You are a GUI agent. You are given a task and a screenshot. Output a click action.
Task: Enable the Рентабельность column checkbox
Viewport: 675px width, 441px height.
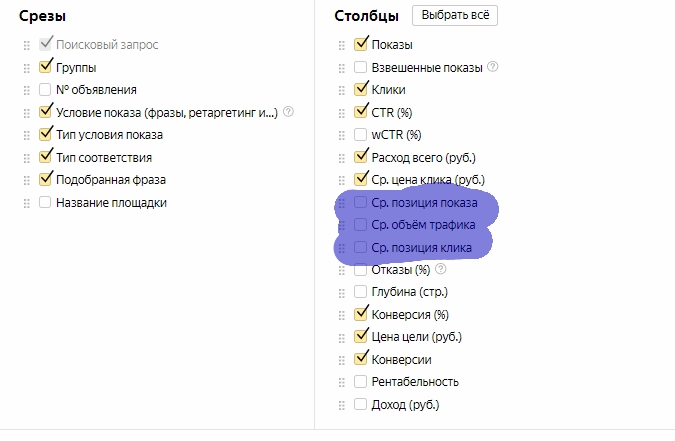[360, 382]
